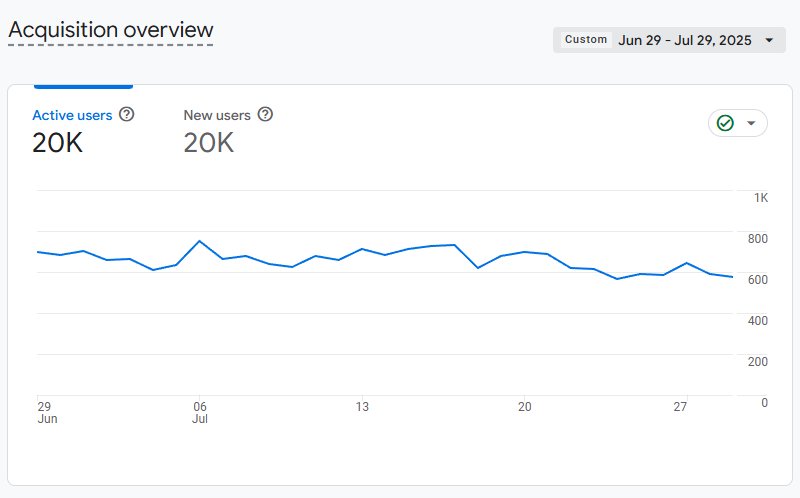This screenshot has width=800, height=498.
Task: Click the 20K value under Active users
Action: tap(57, 143)
